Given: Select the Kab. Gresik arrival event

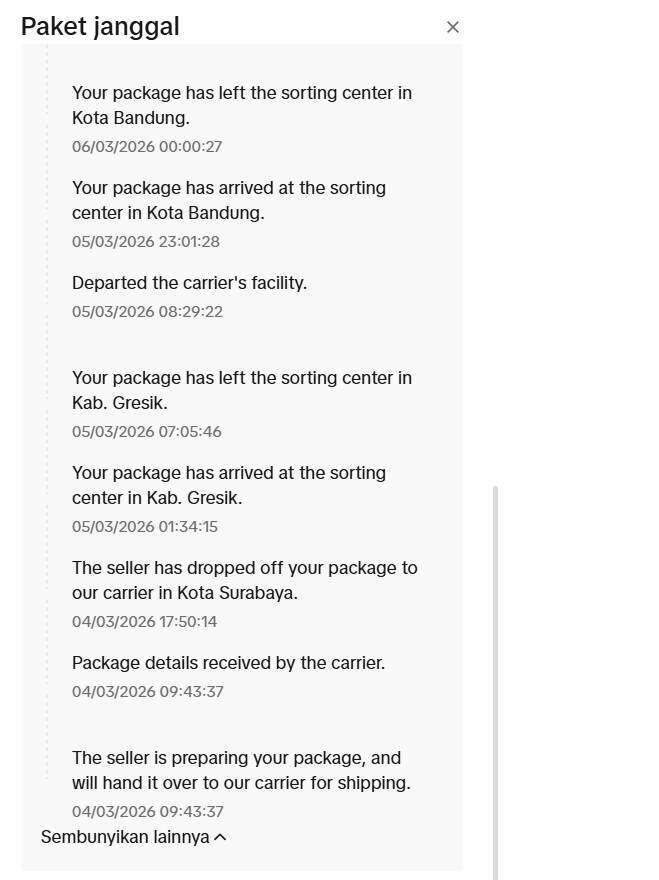Looking at the screenshot, I should 228,485.
